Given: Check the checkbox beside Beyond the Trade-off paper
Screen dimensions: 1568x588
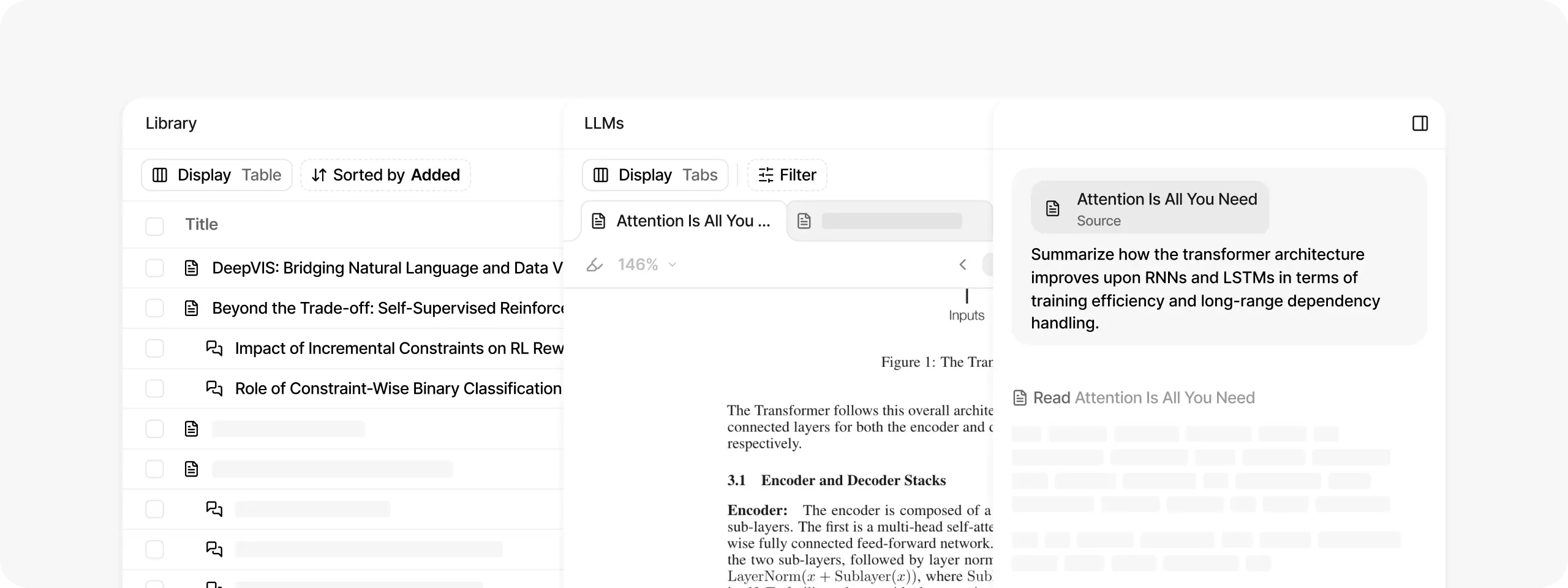Looking at the screenshot, I should pos(155,308).
